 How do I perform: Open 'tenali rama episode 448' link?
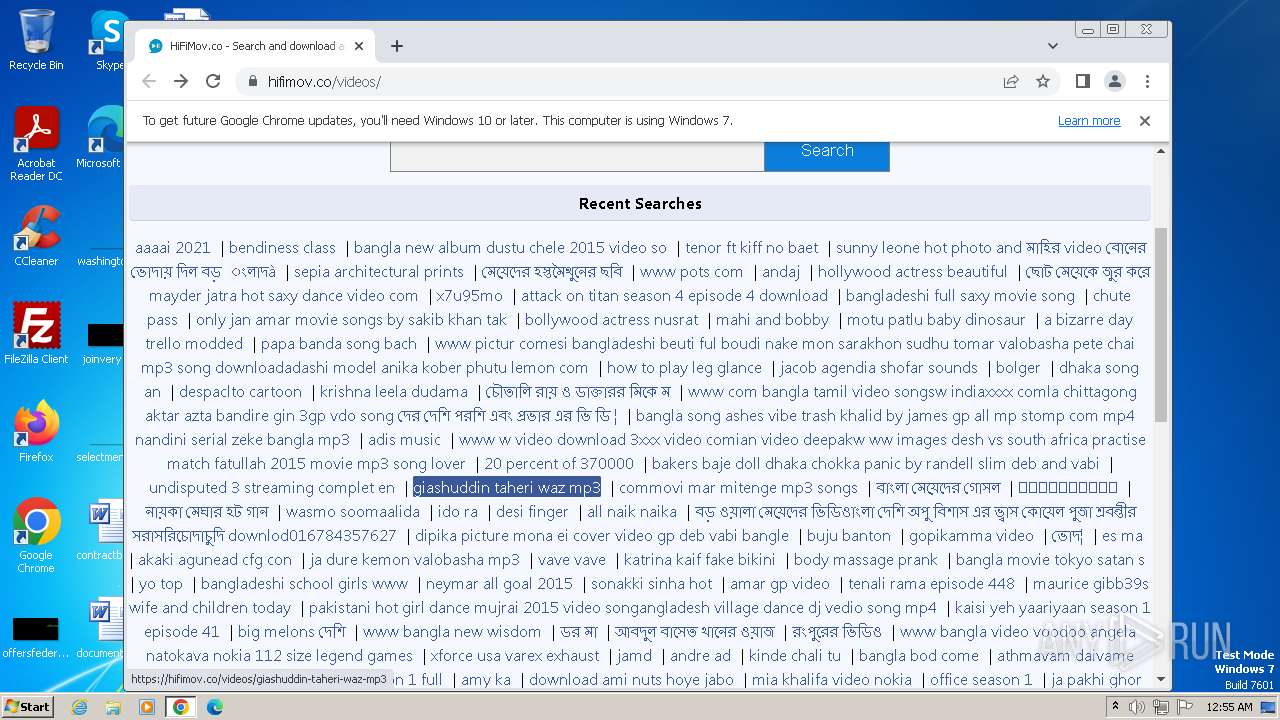coord(932,584)
